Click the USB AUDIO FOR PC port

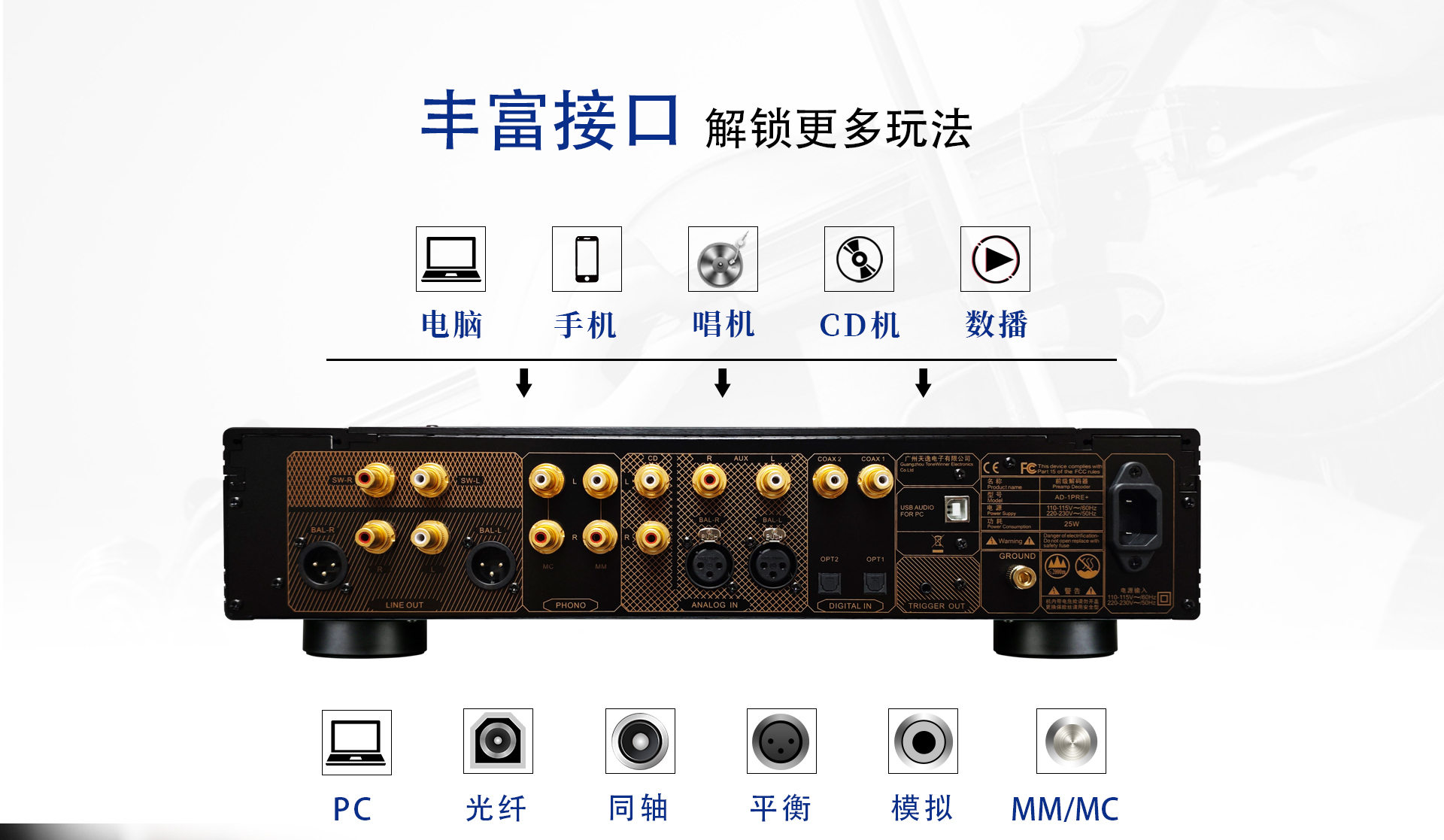[x=957, y=509]
